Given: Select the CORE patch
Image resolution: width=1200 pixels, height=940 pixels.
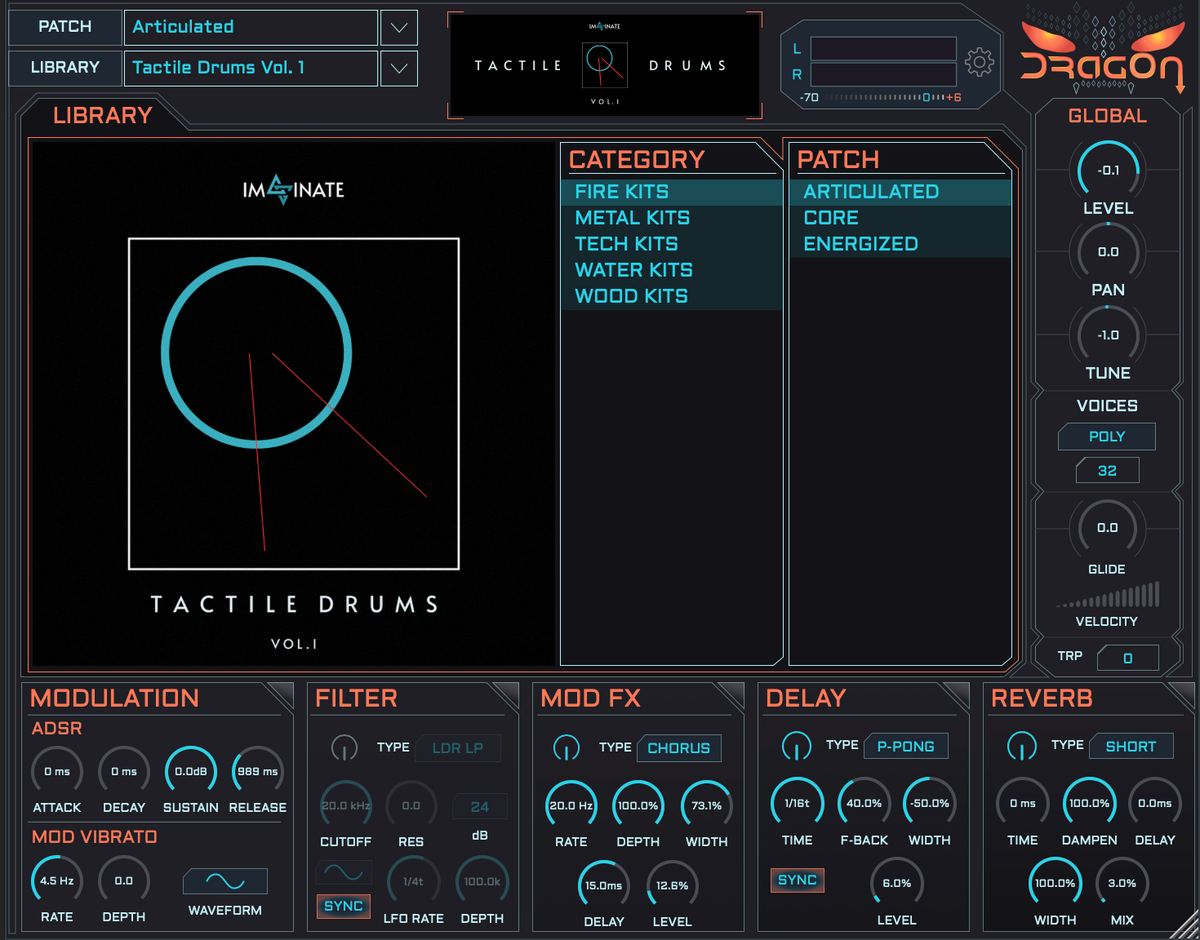Looking at the screenshot, I should point(900,218).
